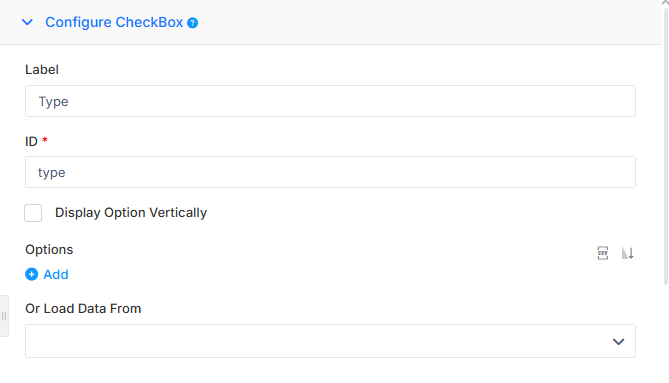
Task: Focus the Label input containing Type
Action: tap(330, 101)
